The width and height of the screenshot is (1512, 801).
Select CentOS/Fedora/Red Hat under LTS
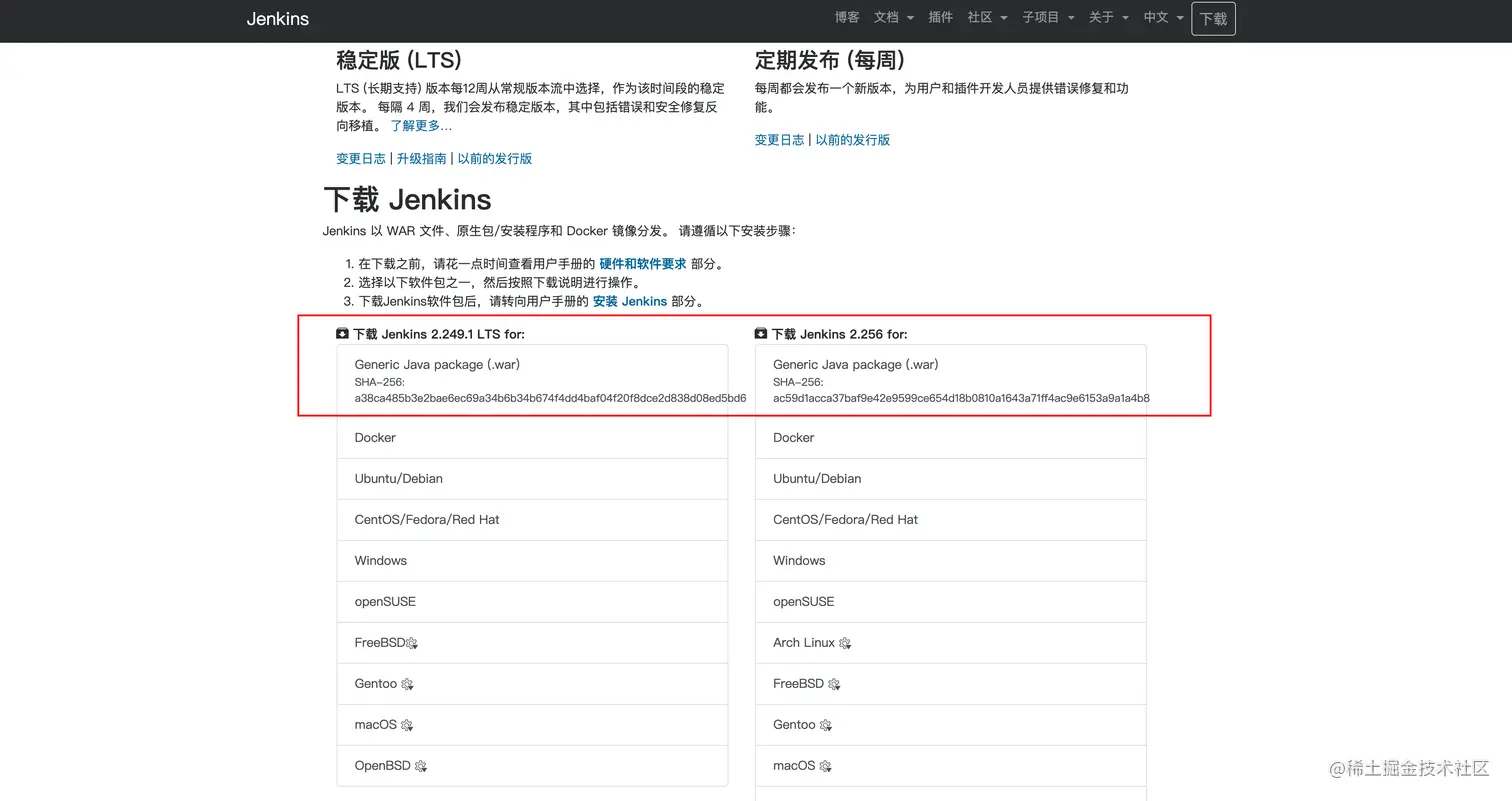[x=532, y=520]
